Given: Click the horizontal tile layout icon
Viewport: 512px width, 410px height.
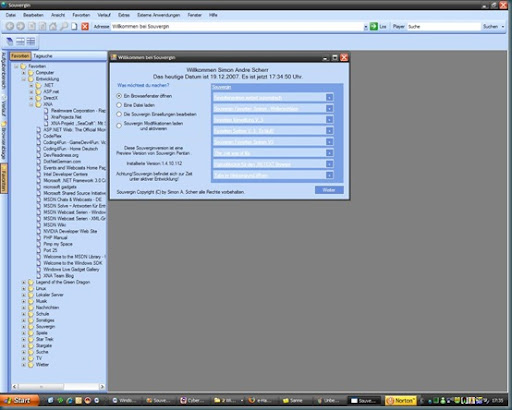Looking at the screenshot, I should coord(20,42).
